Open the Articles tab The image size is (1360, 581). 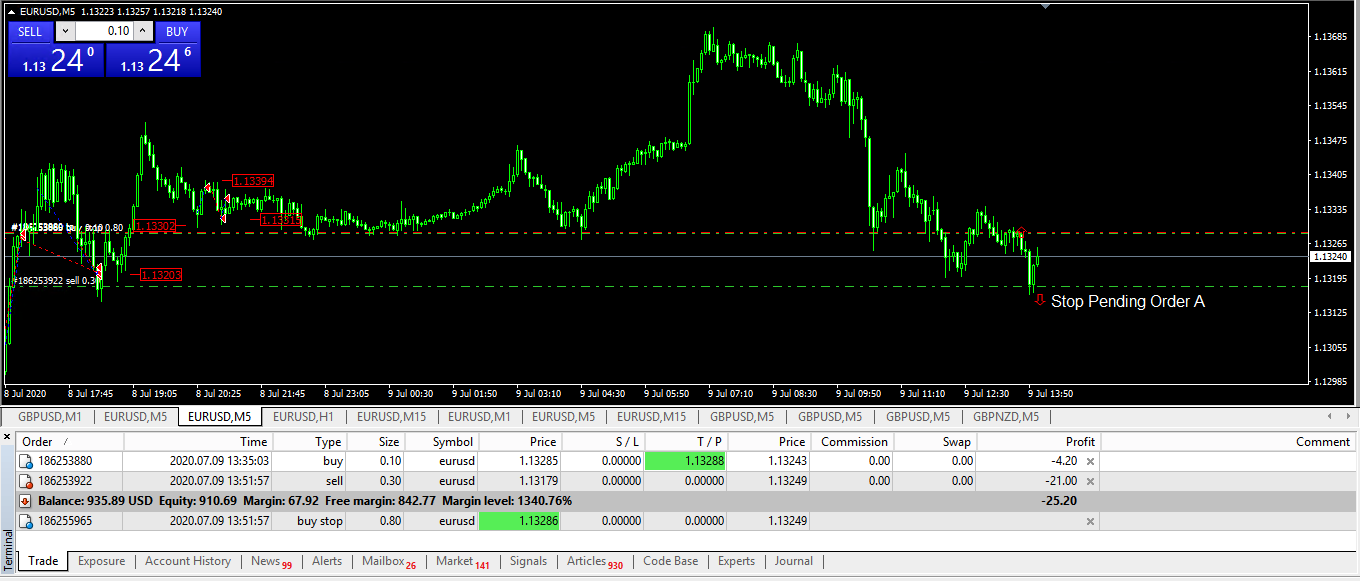click(595, 561)
